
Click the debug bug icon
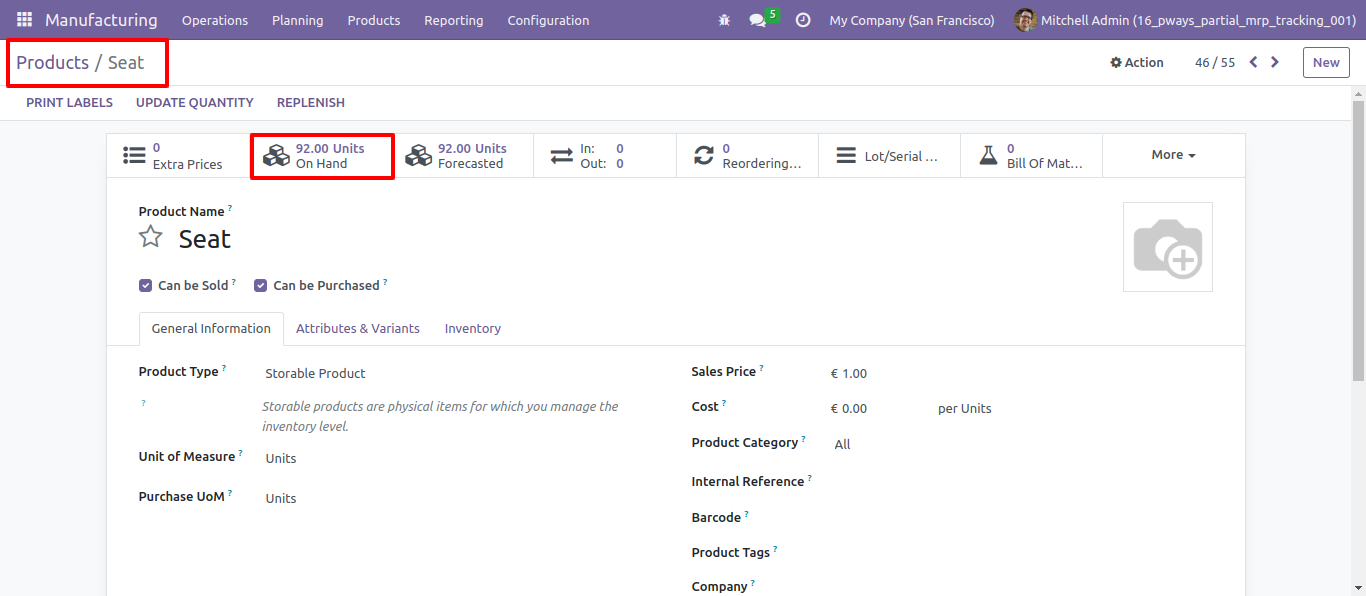[724, 20]
